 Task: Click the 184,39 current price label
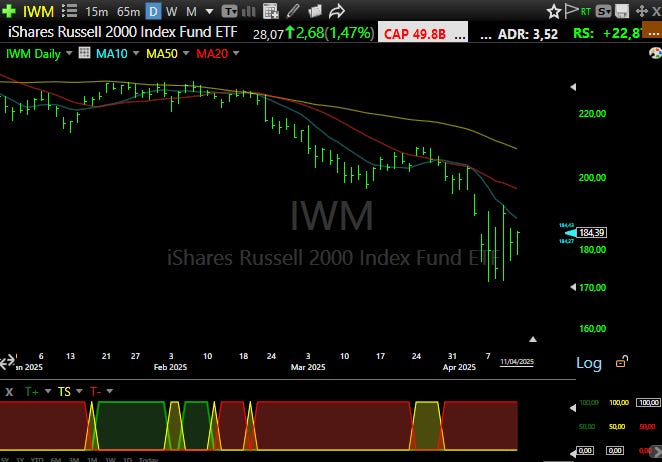click(591, 233)
